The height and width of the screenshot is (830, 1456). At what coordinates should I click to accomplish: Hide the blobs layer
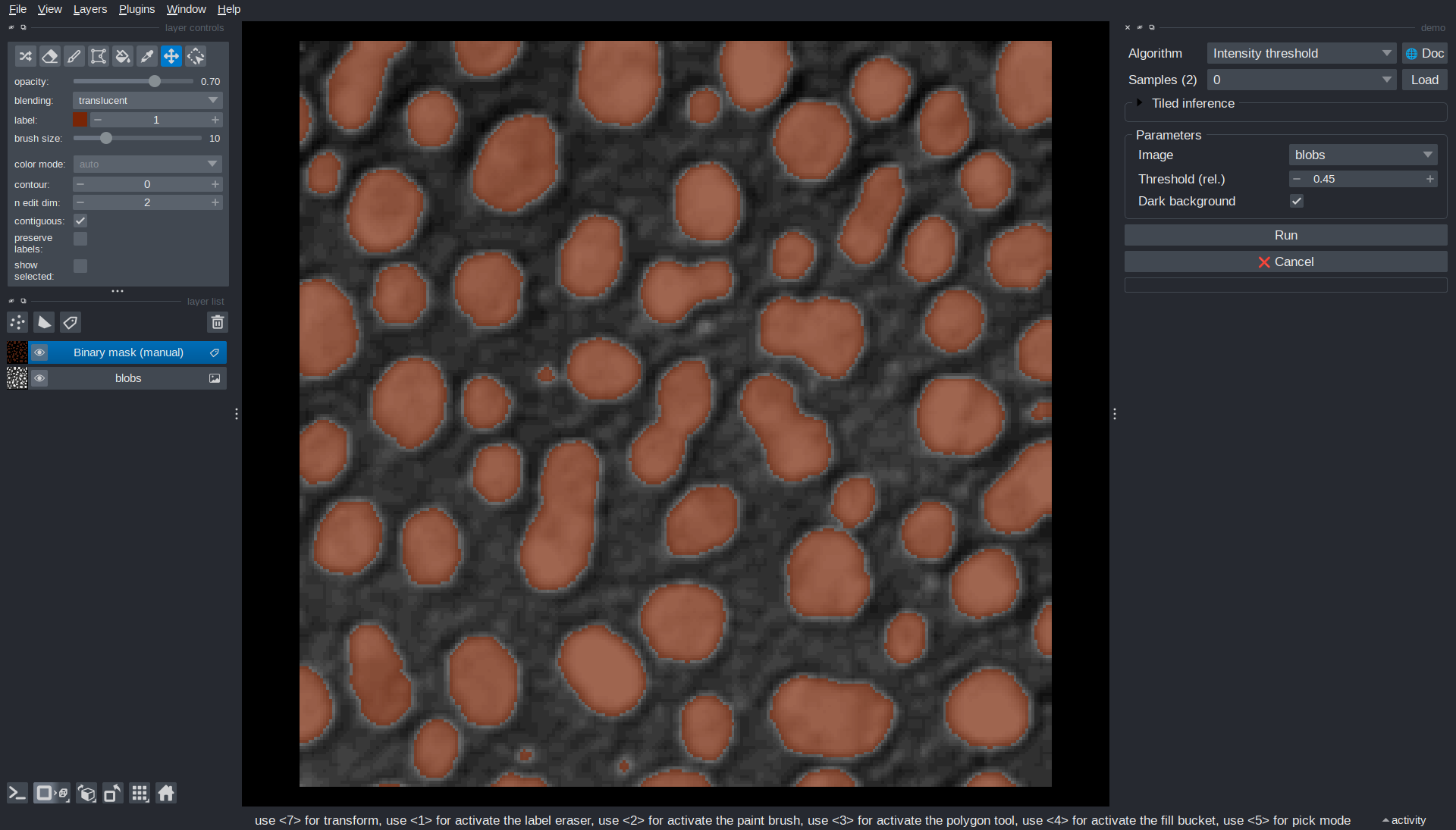pyautogui.click(x=39, y=378)
